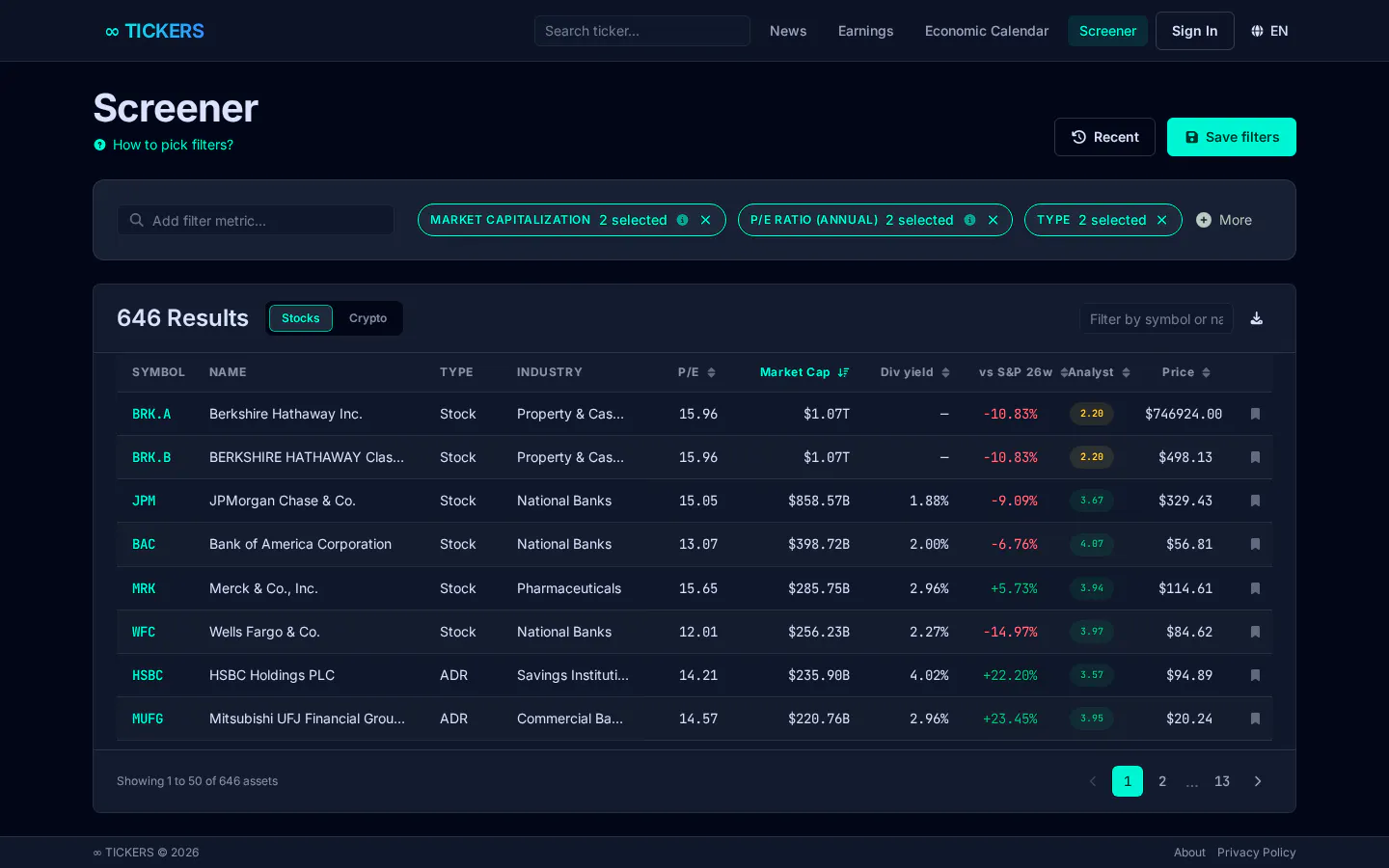The height and width of the screenshot is (868, 1389).
Task: Bookmark the HSBC row
Action: pyautogui.click(x=1255, y=675)
